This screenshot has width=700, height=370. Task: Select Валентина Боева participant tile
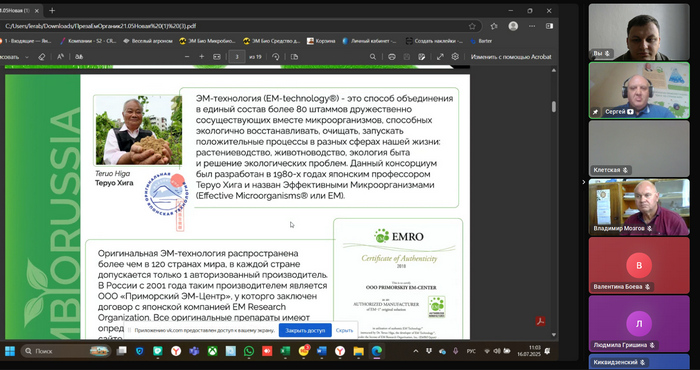click(639, 266)
